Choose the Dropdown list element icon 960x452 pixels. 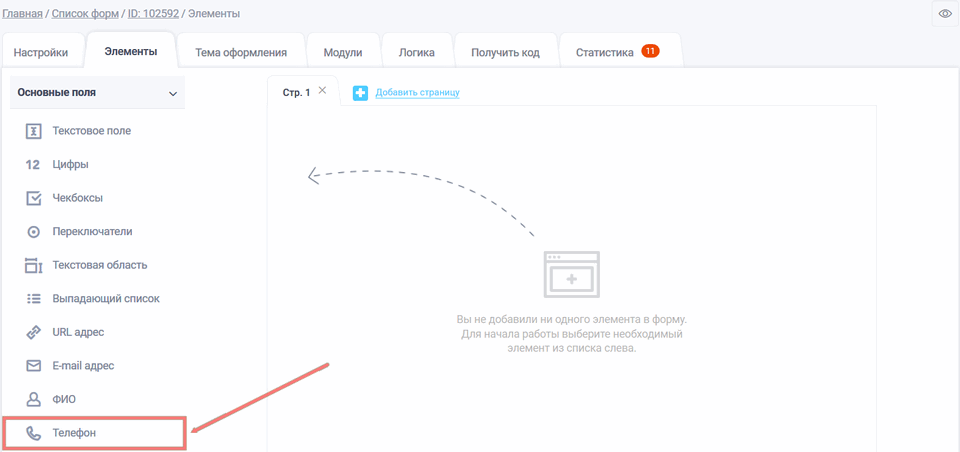(x=33, y=299)
